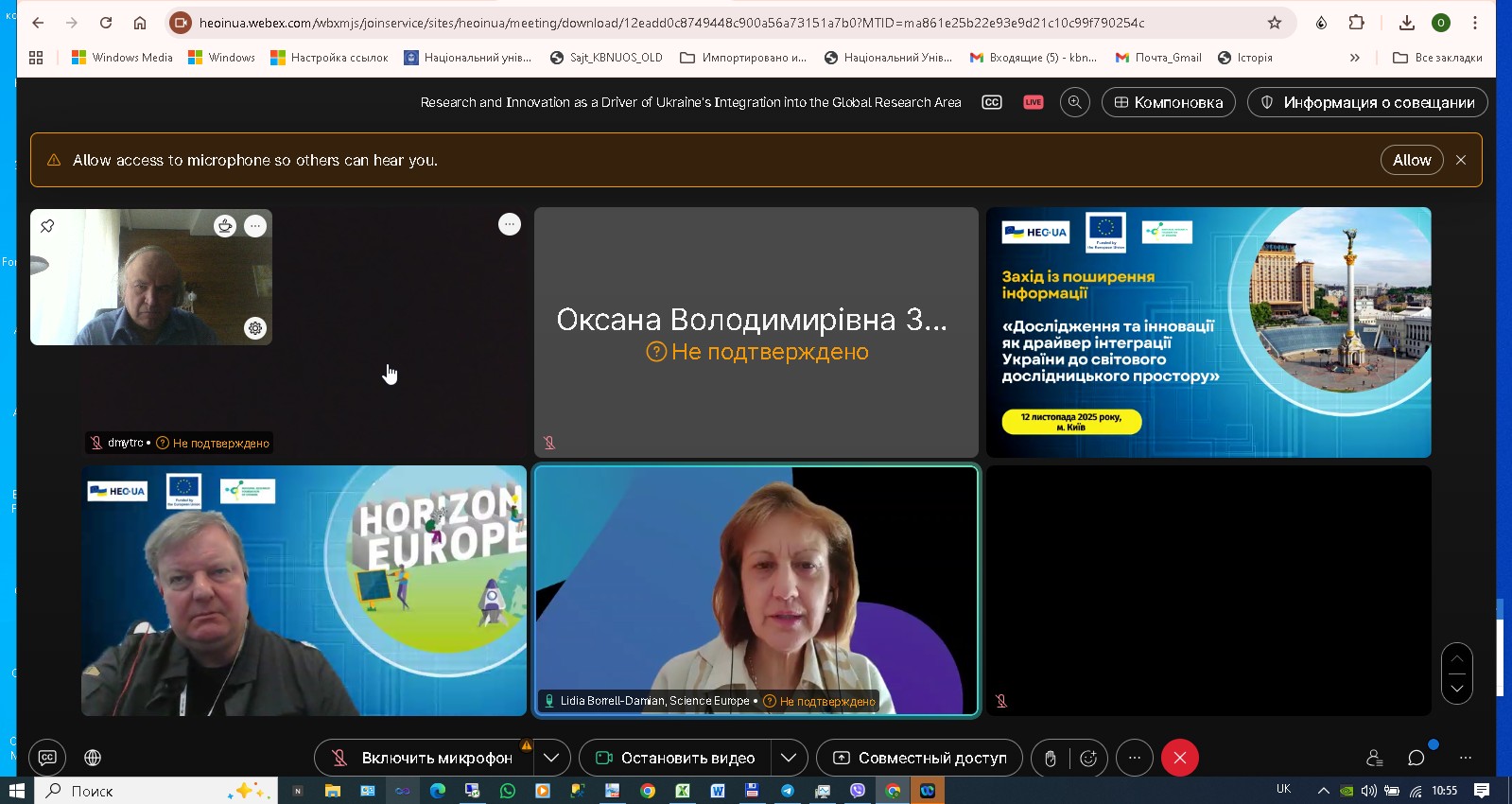Expand video options dropdown arrow

[x=789, y=758]
